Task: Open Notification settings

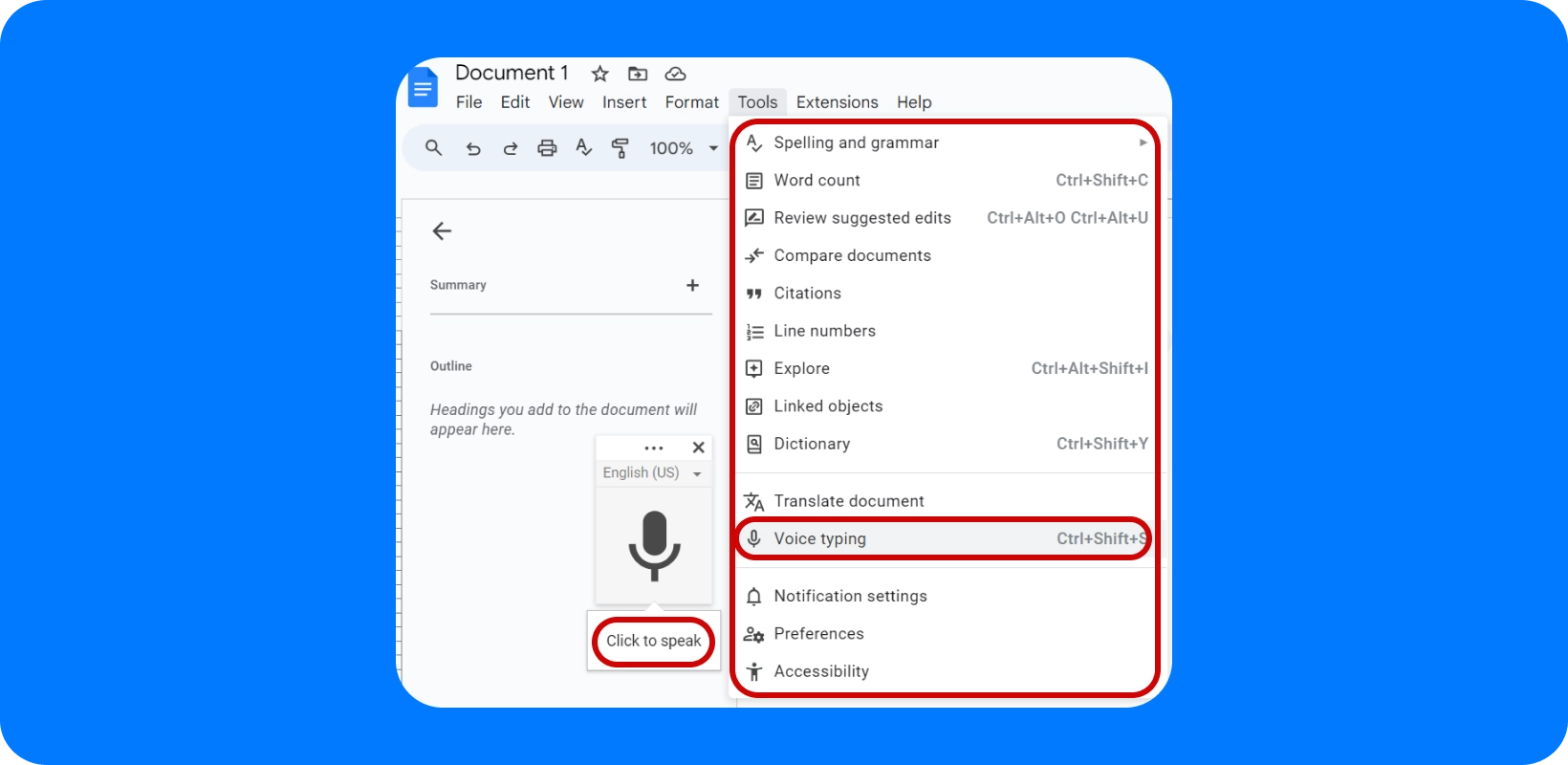Action: [x=947, y=596]
